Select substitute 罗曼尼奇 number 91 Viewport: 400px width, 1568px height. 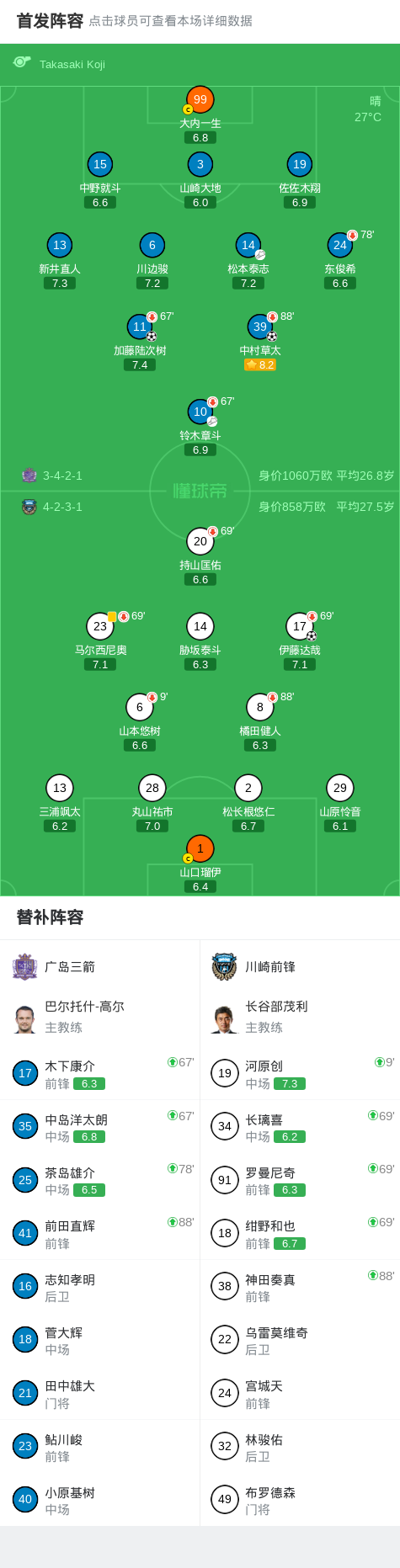300,1180
